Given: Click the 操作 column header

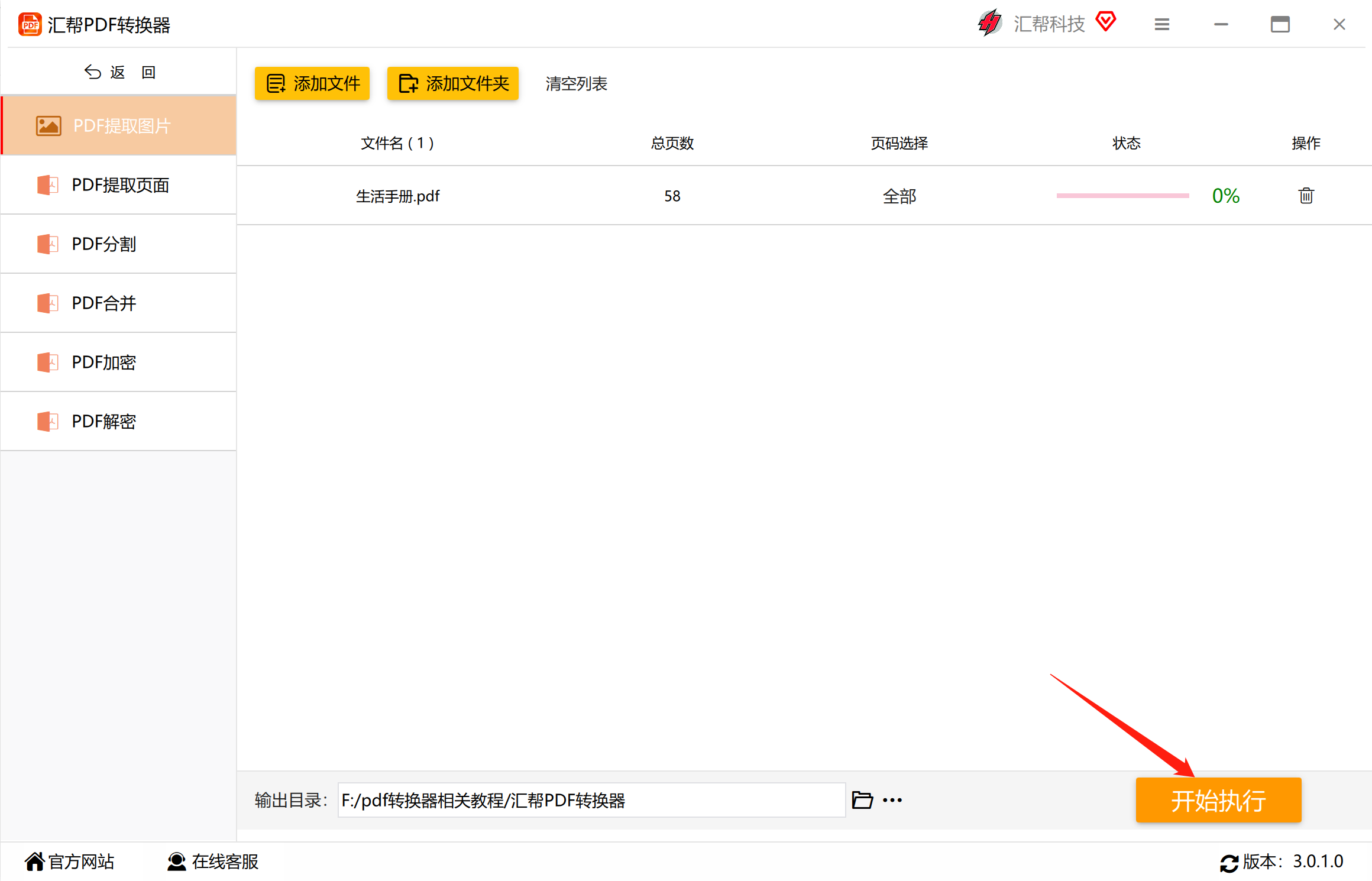Looking at the screenshot, I should pos(1306,143).
